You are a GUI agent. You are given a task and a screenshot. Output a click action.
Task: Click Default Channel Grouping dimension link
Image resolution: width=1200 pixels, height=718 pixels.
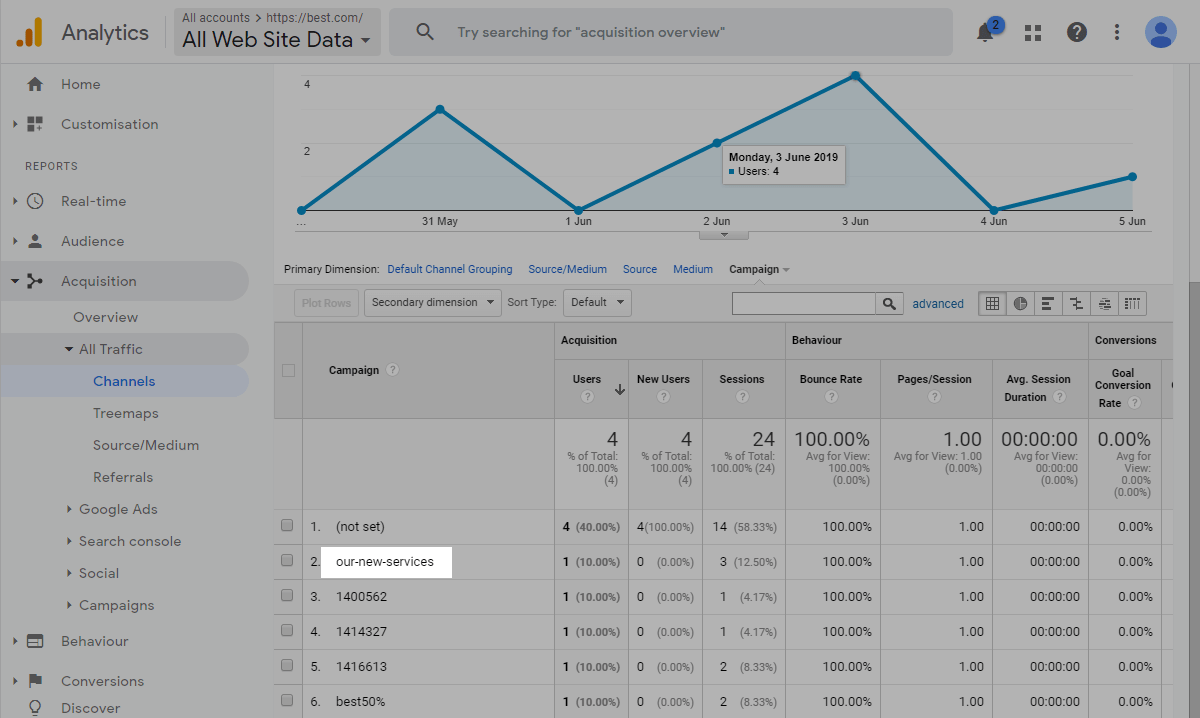(450, 269)
